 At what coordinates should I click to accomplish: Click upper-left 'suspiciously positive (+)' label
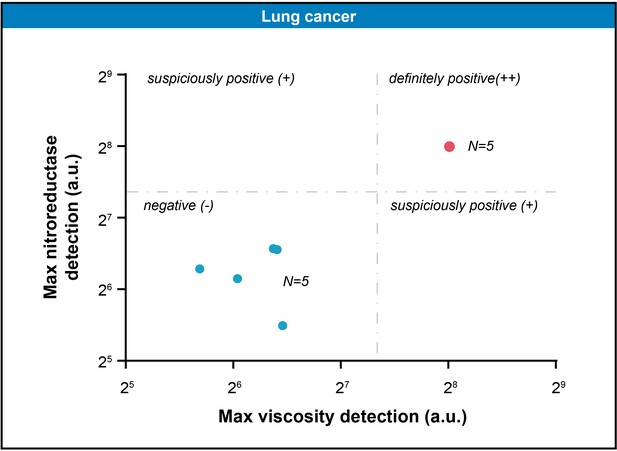pos(221,79)
